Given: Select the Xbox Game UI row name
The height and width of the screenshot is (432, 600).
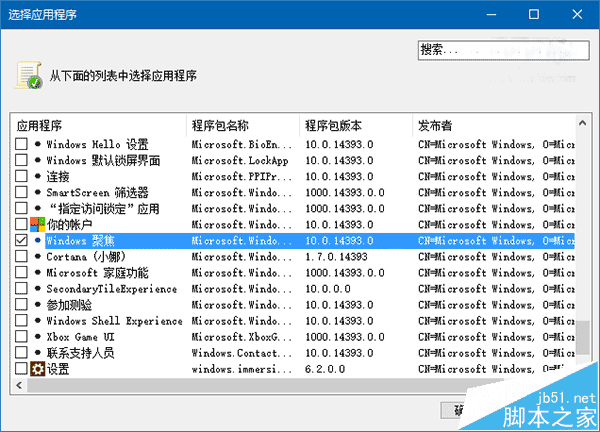Looking at the screenshot, I should pos(80,337).
